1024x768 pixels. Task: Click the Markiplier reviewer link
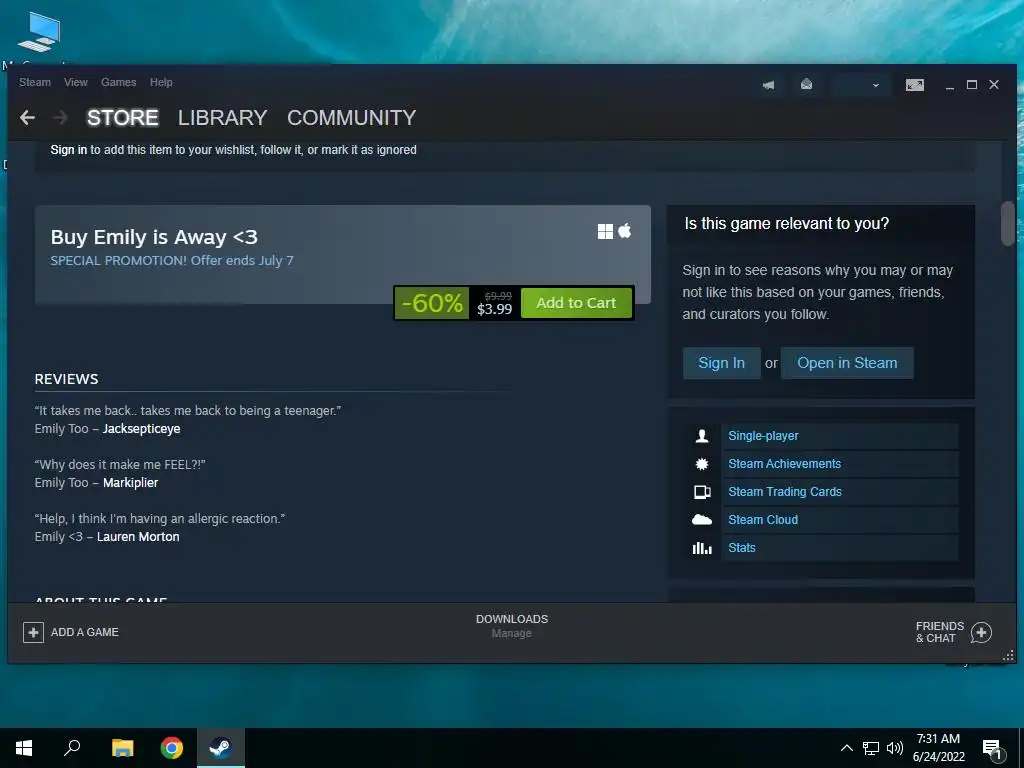pos(131,483)
